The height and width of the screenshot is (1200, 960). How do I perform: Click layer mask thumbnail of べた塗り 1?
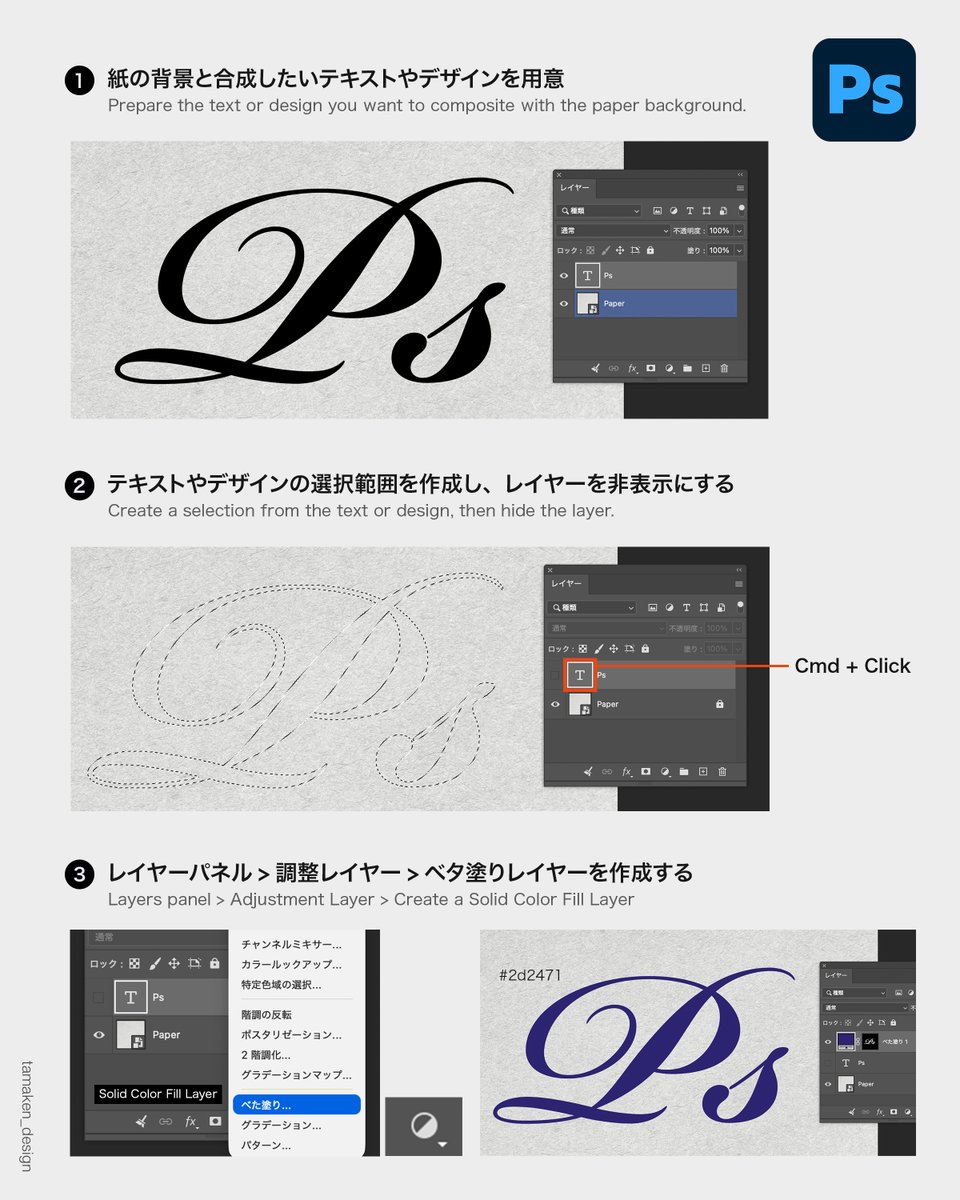870,1041
